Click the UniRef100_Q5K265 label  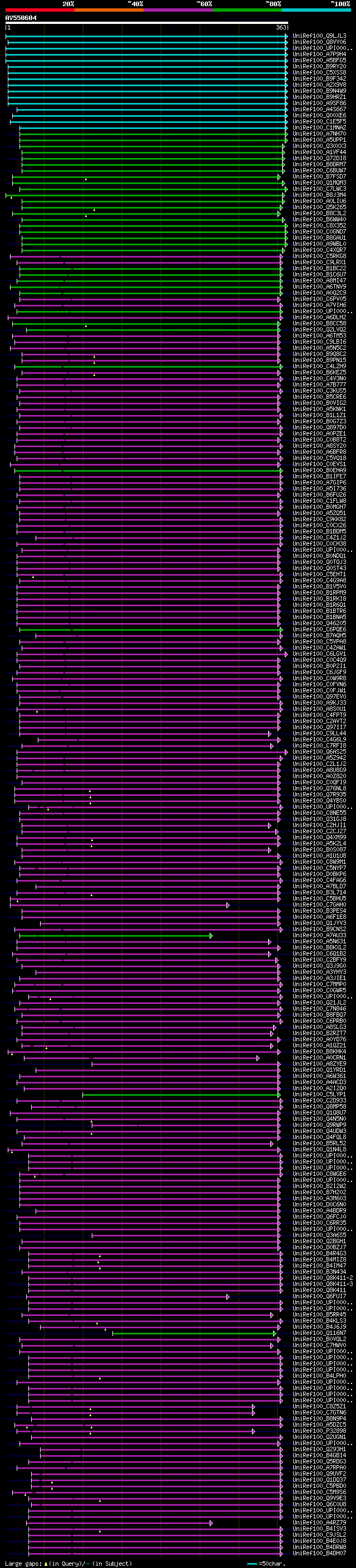click(x=319, y=207)
